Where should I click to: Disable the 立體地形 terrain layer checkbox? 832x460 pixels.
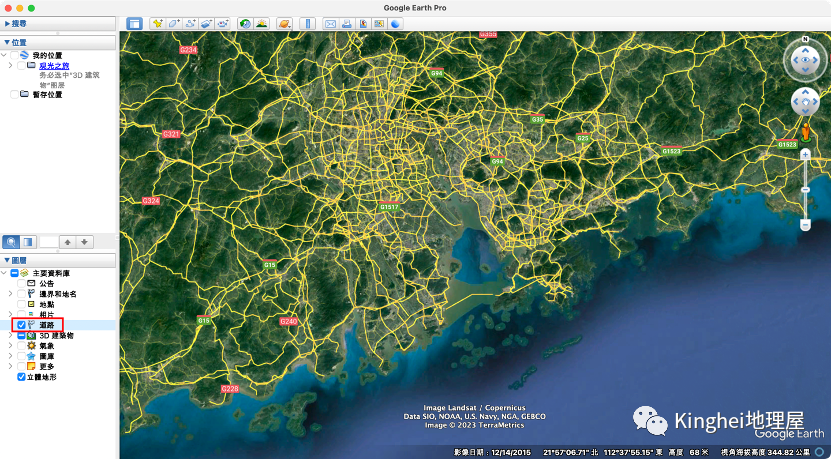point(22,377)
